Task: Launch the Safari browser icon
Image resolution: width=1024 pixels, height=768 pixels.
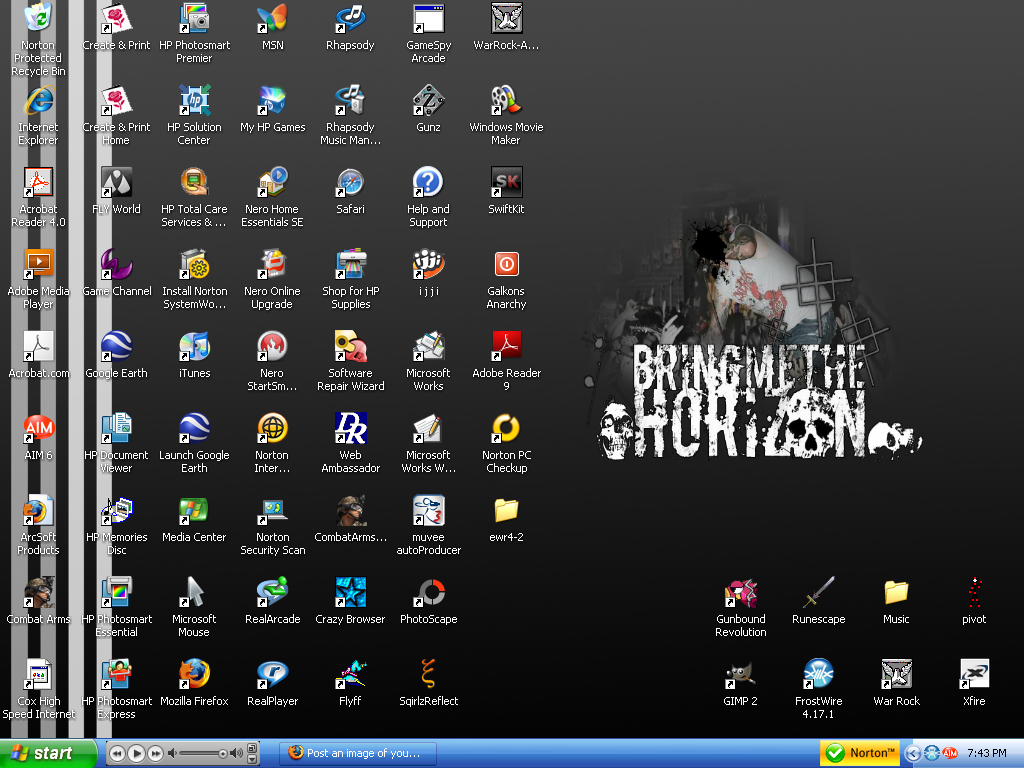Action: (350, 183)
